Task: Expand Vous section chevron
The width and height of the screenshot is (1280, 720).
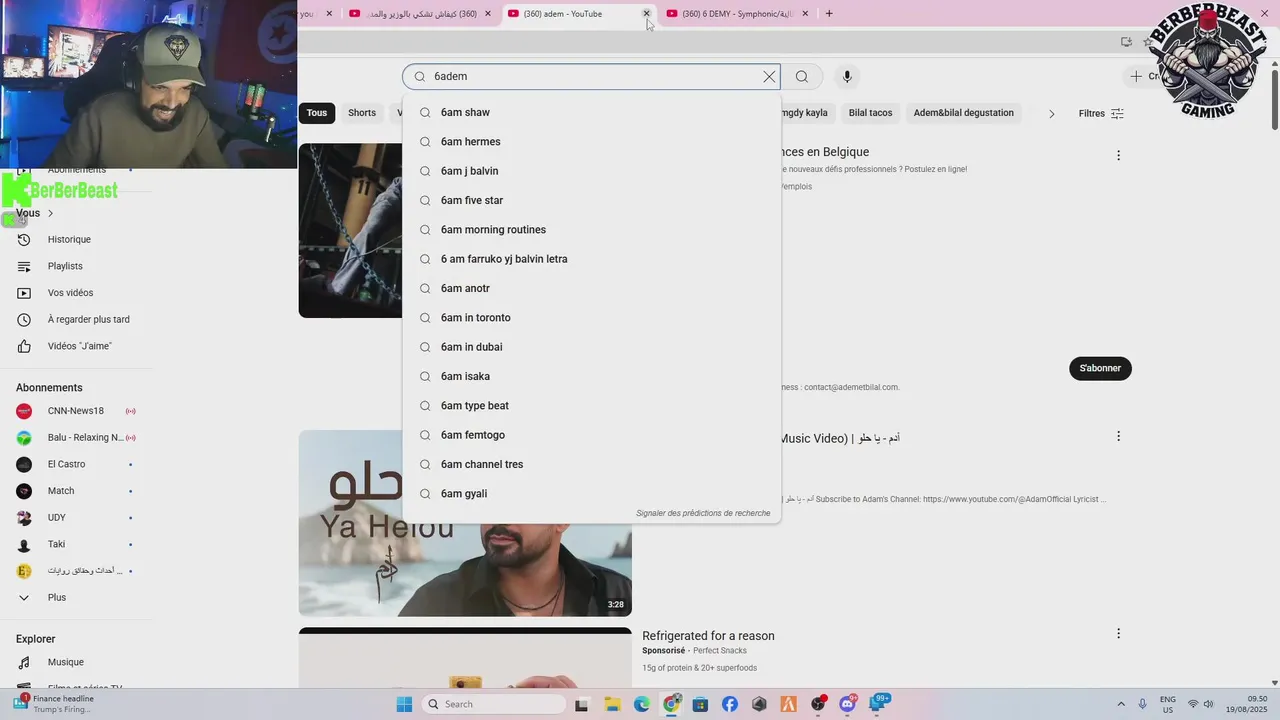Action: coord(50,213)
